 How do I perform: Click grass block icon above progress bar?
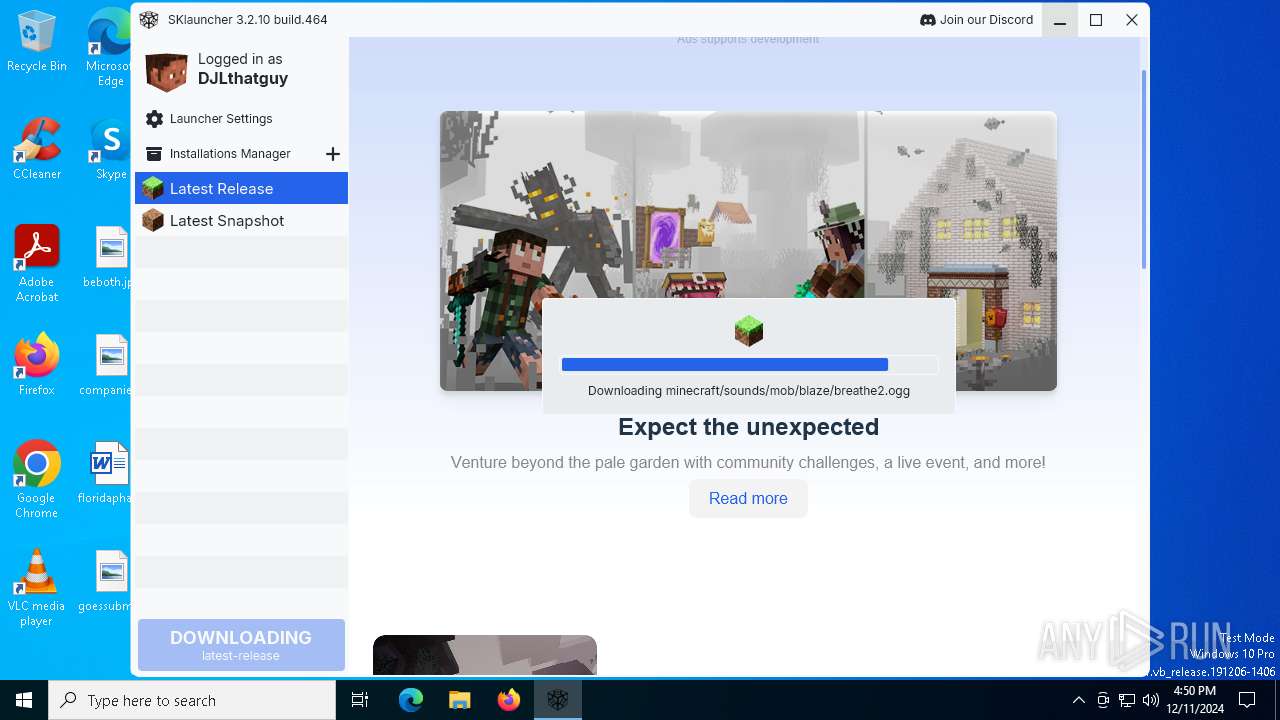click(x=748, y=330)
